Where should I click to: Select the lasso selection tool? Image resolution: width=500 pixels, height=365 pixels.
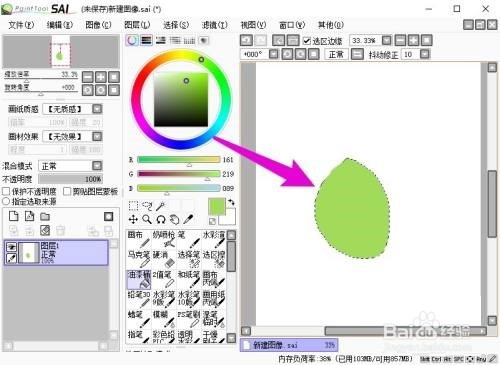click(147, 206)
